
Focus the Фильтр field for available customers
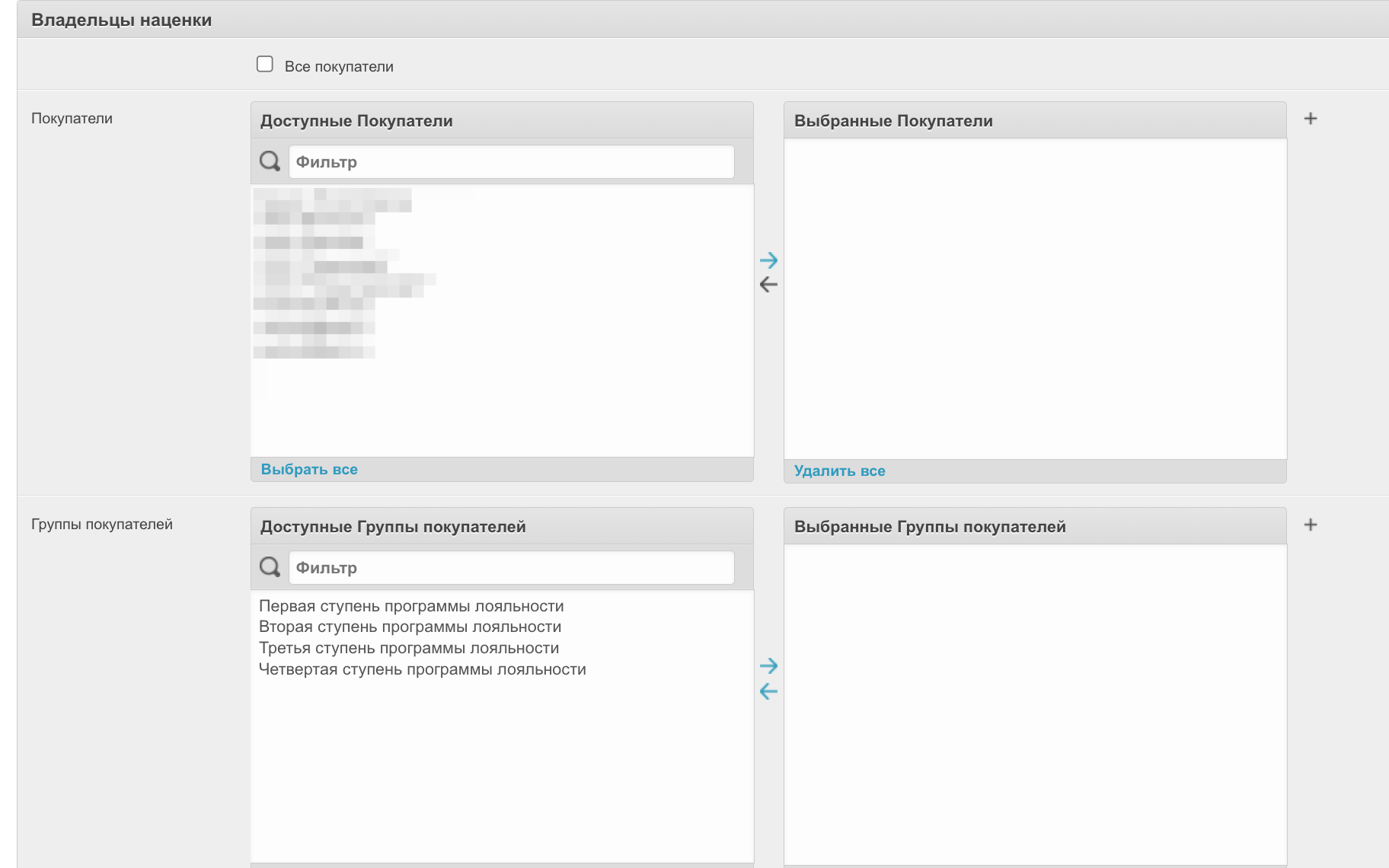pos(511,162)
